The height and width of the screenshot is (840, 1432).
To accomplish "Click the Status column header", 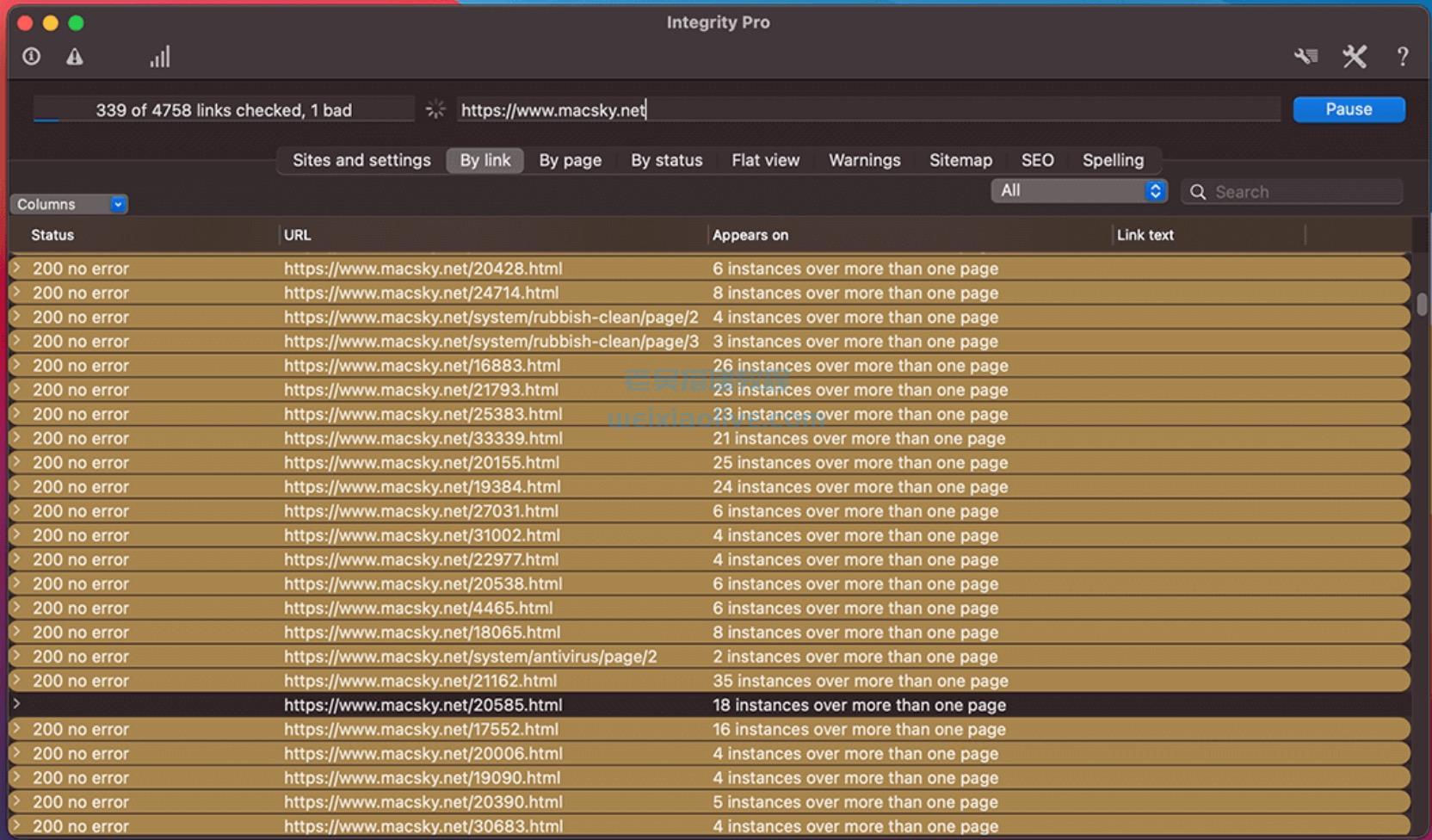I will click(x=52, y=235).
